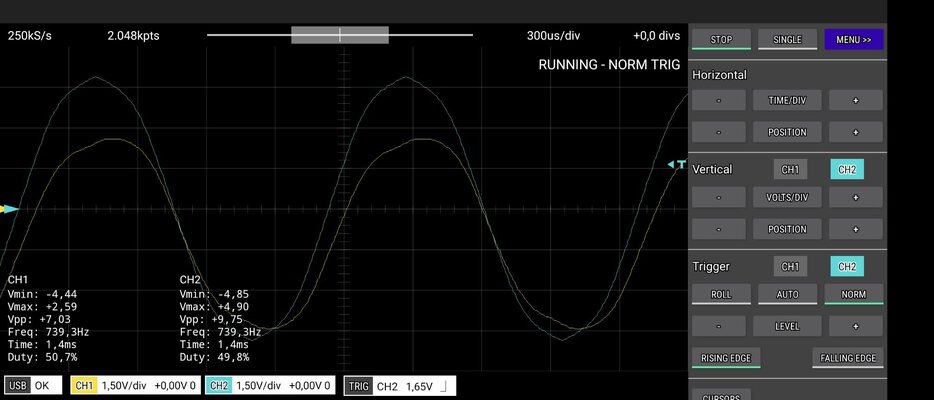Open the MENU >> panel
The width and height of the screenshot is (934, 400).
pos(854,39)
